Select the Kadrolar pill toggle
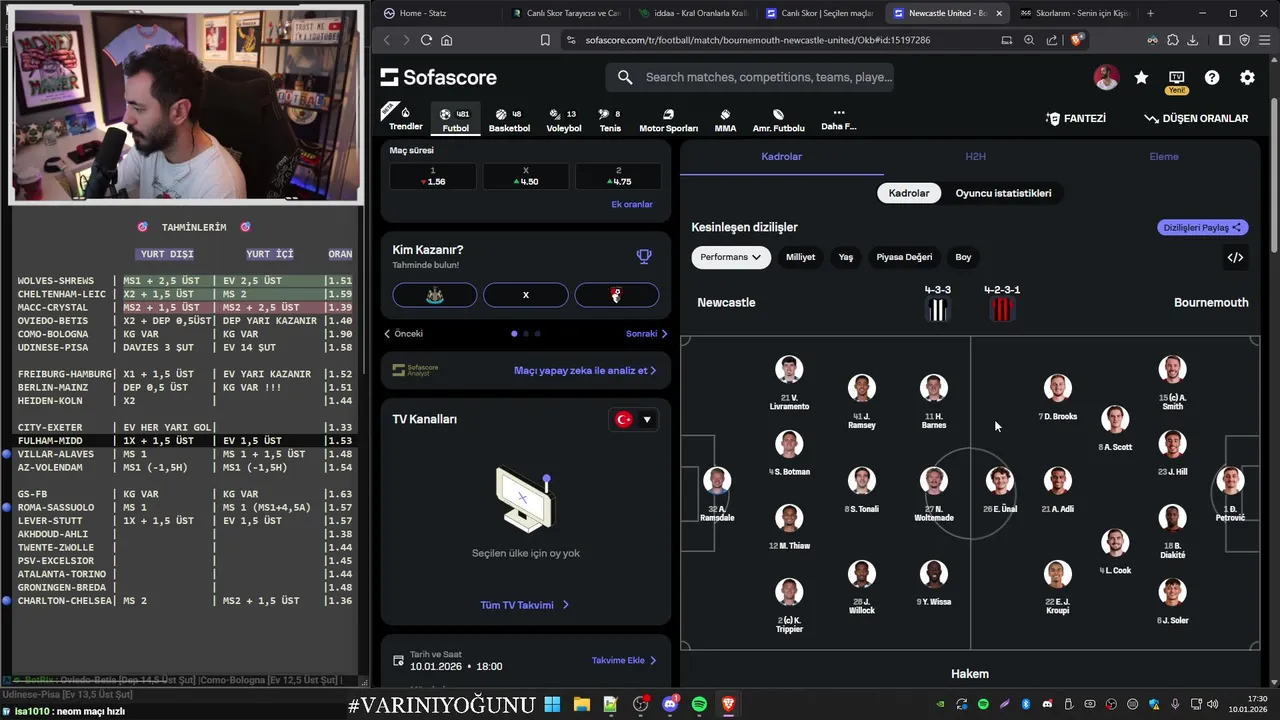Screen dimensions: 1280x720 909,193
